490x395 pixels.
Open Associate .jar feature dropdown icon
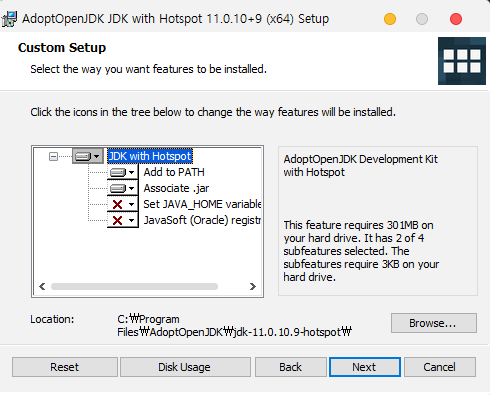coord(122,188)
